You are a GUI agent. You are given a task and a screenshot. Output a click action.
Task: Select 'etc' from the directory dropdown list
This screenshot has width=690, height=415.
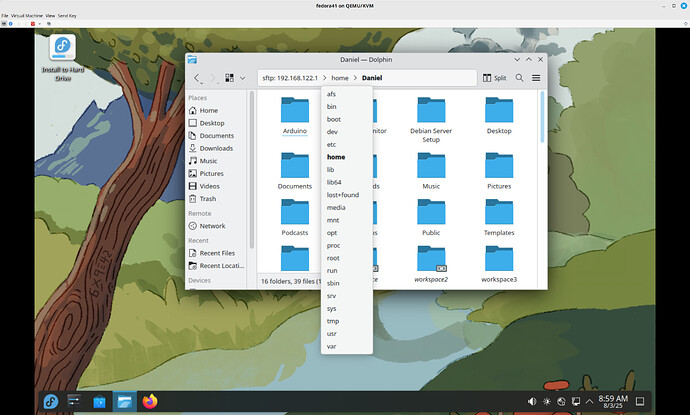(331, 145)
